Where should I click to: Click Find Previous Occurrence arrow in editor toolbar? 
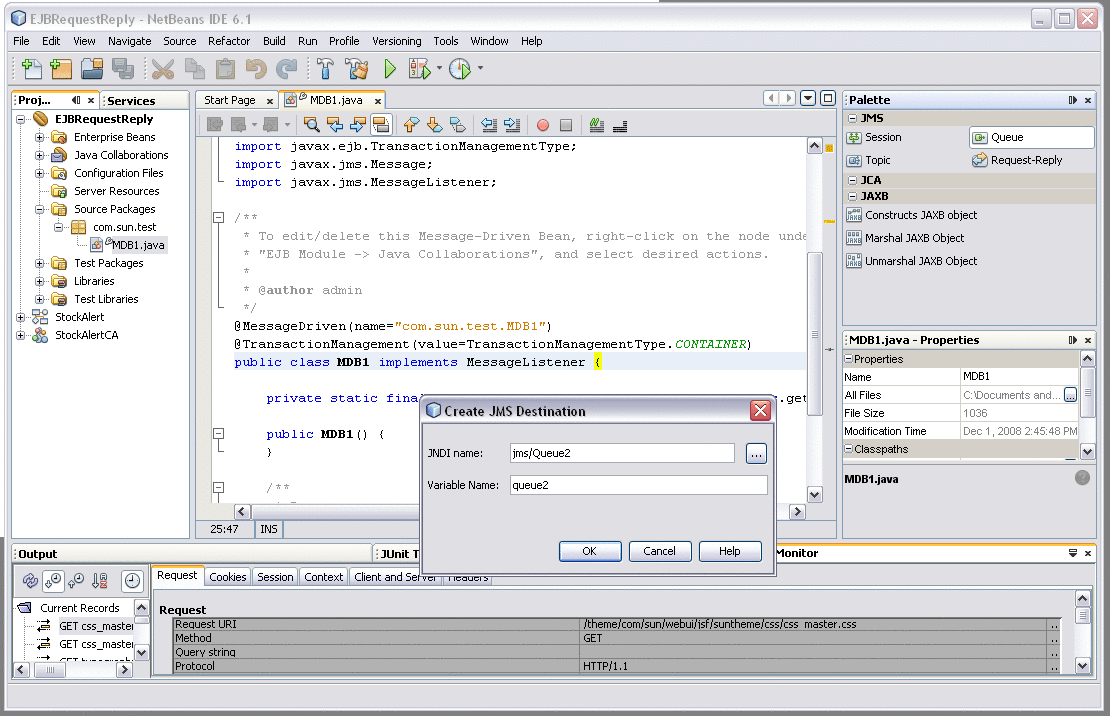pos(335,125)
